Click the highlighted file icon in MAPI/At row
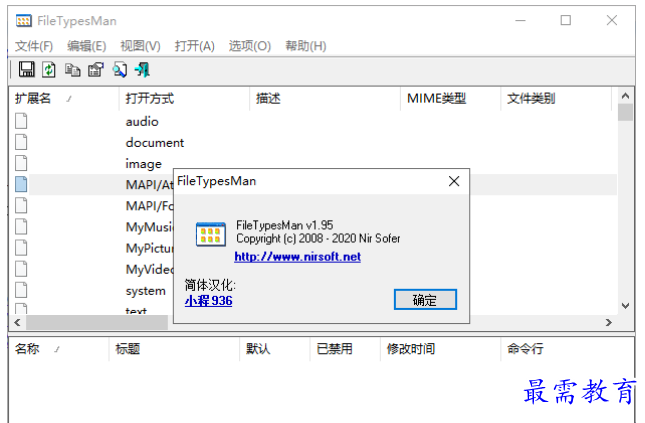This screenshot has height=423, width=645. (21, 184)
